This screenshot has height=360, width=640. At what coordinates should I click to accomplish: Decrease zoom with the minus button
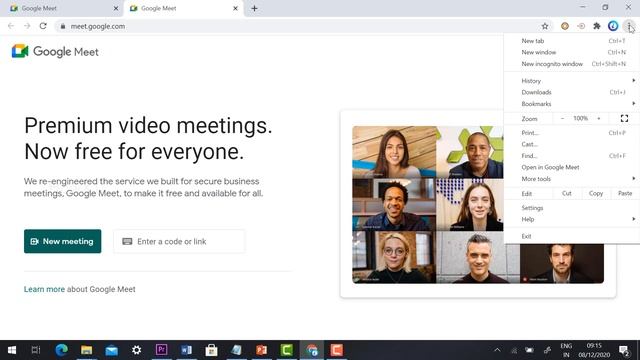click(x=562, y=118)
